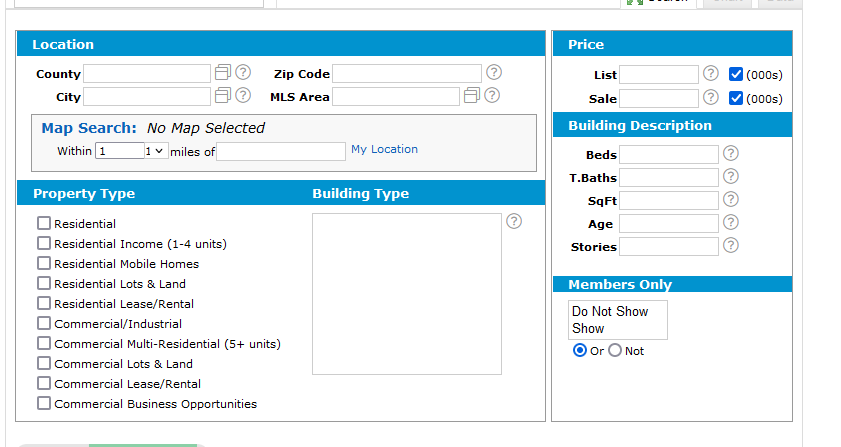
Task: Click the Within distance text box
Action: [x=120, y=151]
